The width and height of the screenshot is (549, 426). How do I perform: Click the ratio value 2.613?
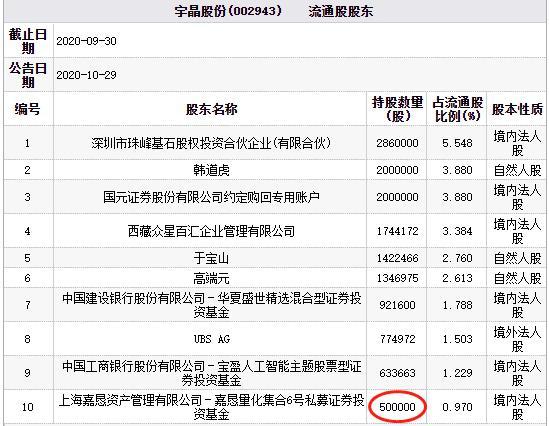click(457, 278)
